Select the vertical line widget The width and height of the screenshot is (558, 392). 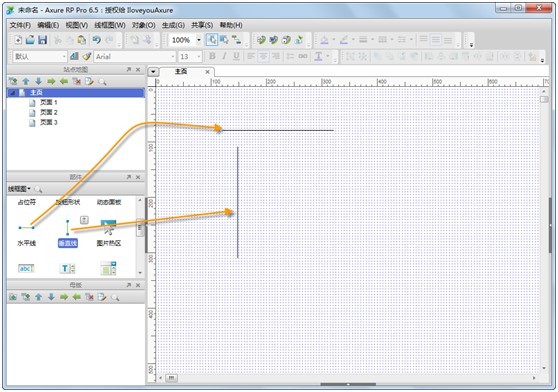click(68, 233)
